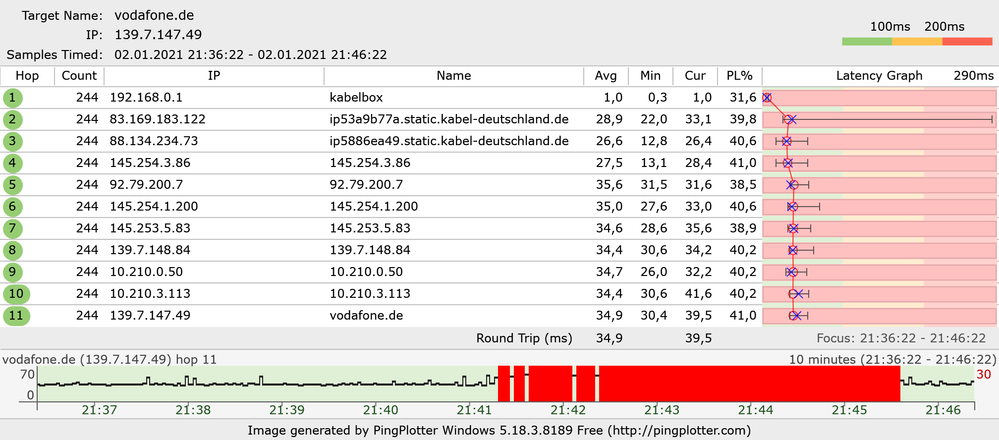Click name ip5886ea49.static.kabel-deutschland.de
The width and height of the screenshot is (999, 440).
coord(449,141)
